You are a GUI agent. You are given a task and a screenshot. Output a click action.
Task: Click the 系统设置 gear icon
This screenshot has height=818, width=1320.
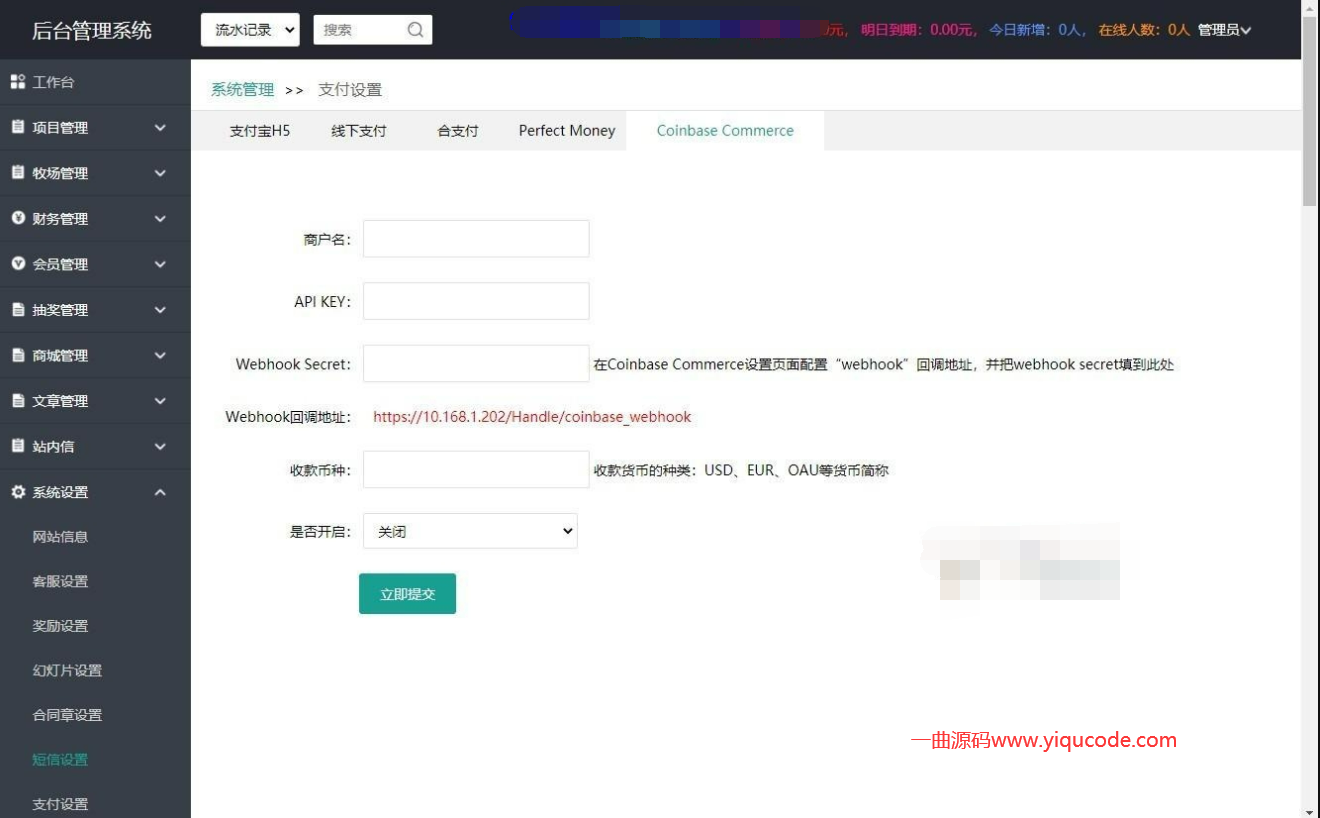coord(18,492)
